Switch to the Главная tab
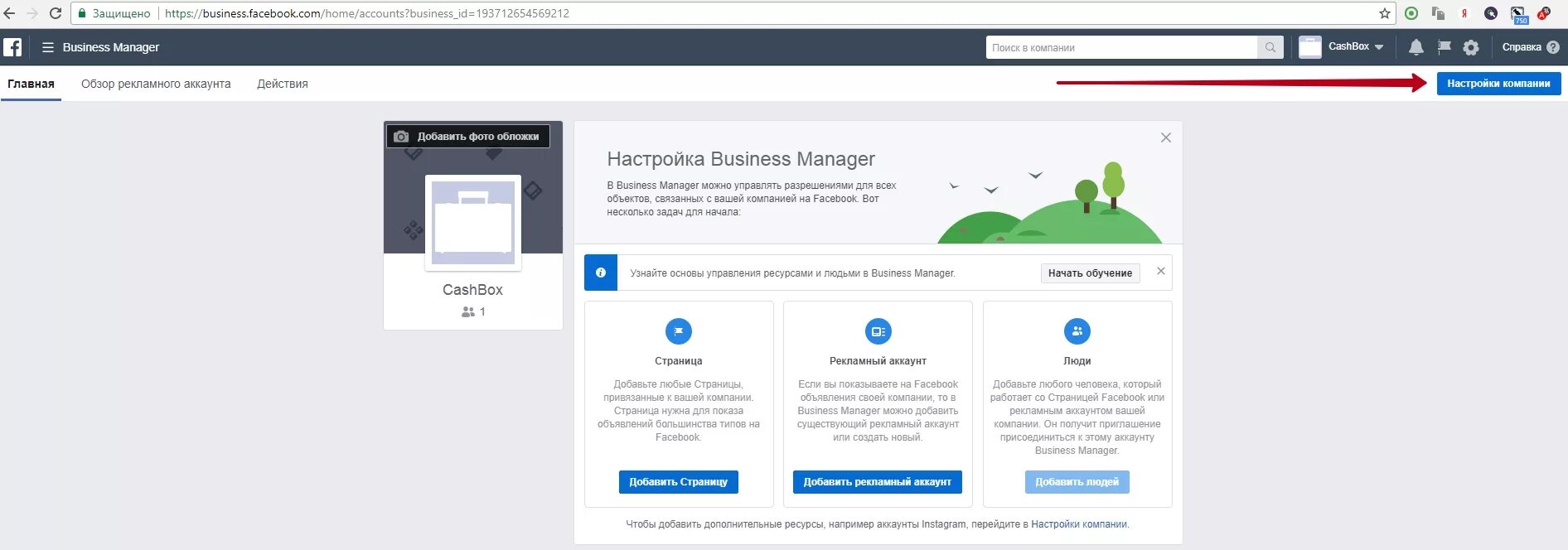This screenshot has width=1568, height=550. pos(31,84)
